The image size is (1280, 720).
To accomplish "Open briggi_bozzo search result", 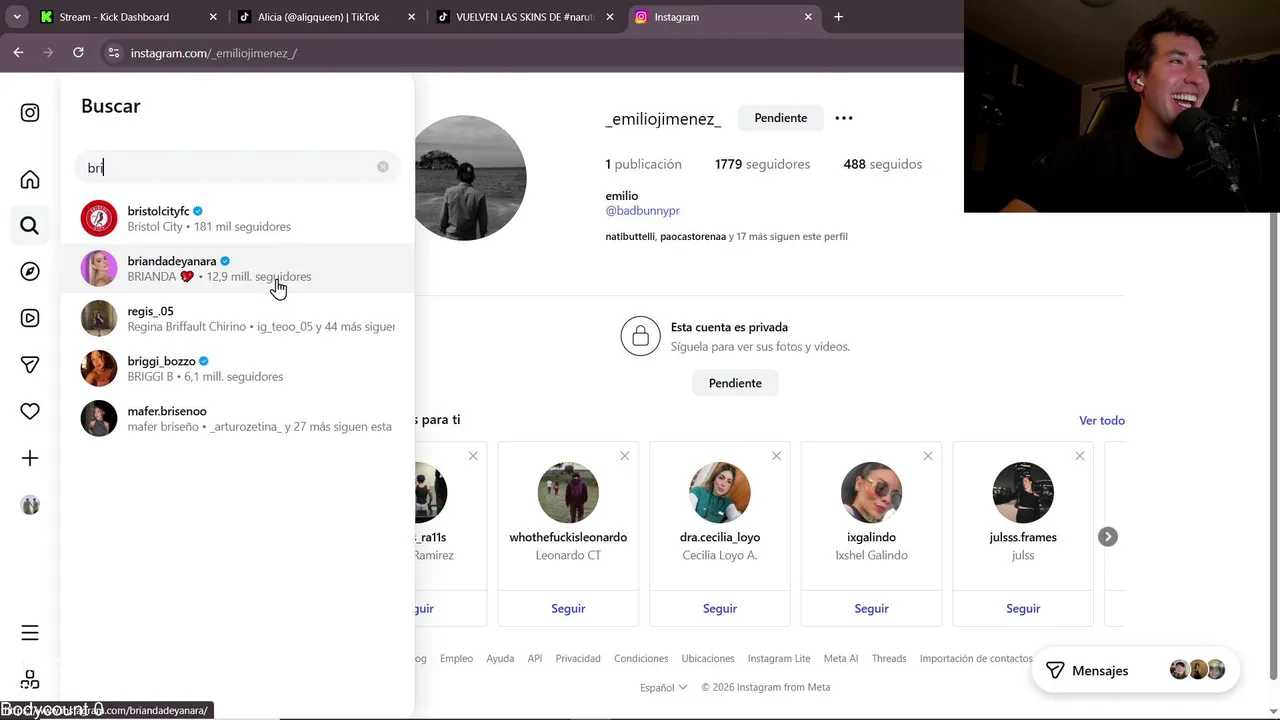I will pyautogui.click(x=237, y=368).
